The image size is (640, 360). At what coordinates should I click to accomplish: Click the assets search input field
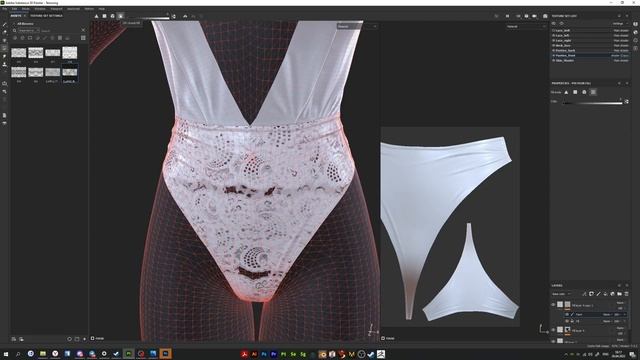click(x=61, y=31)
